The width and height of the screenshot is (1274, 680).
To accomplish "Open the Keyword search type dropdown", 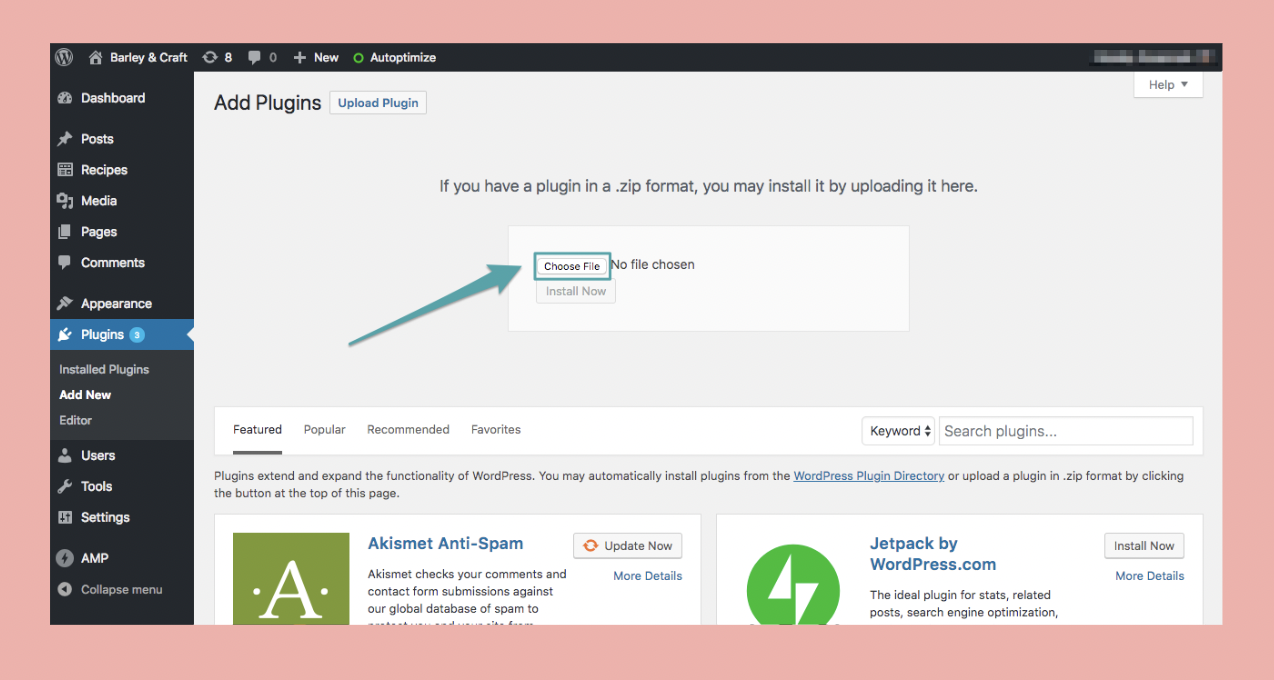I will click(x=898, y=431).
